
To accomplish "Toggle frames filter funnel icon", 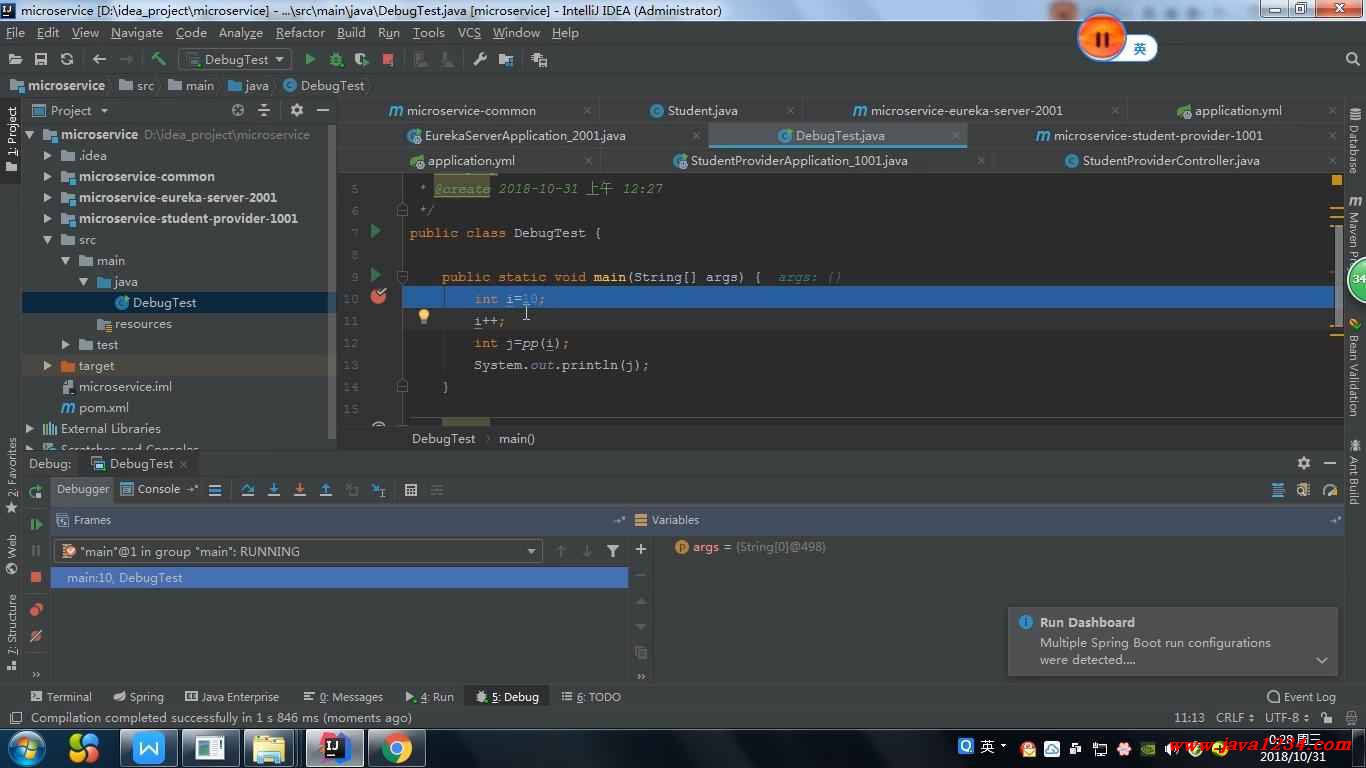I will pos(613,551).
